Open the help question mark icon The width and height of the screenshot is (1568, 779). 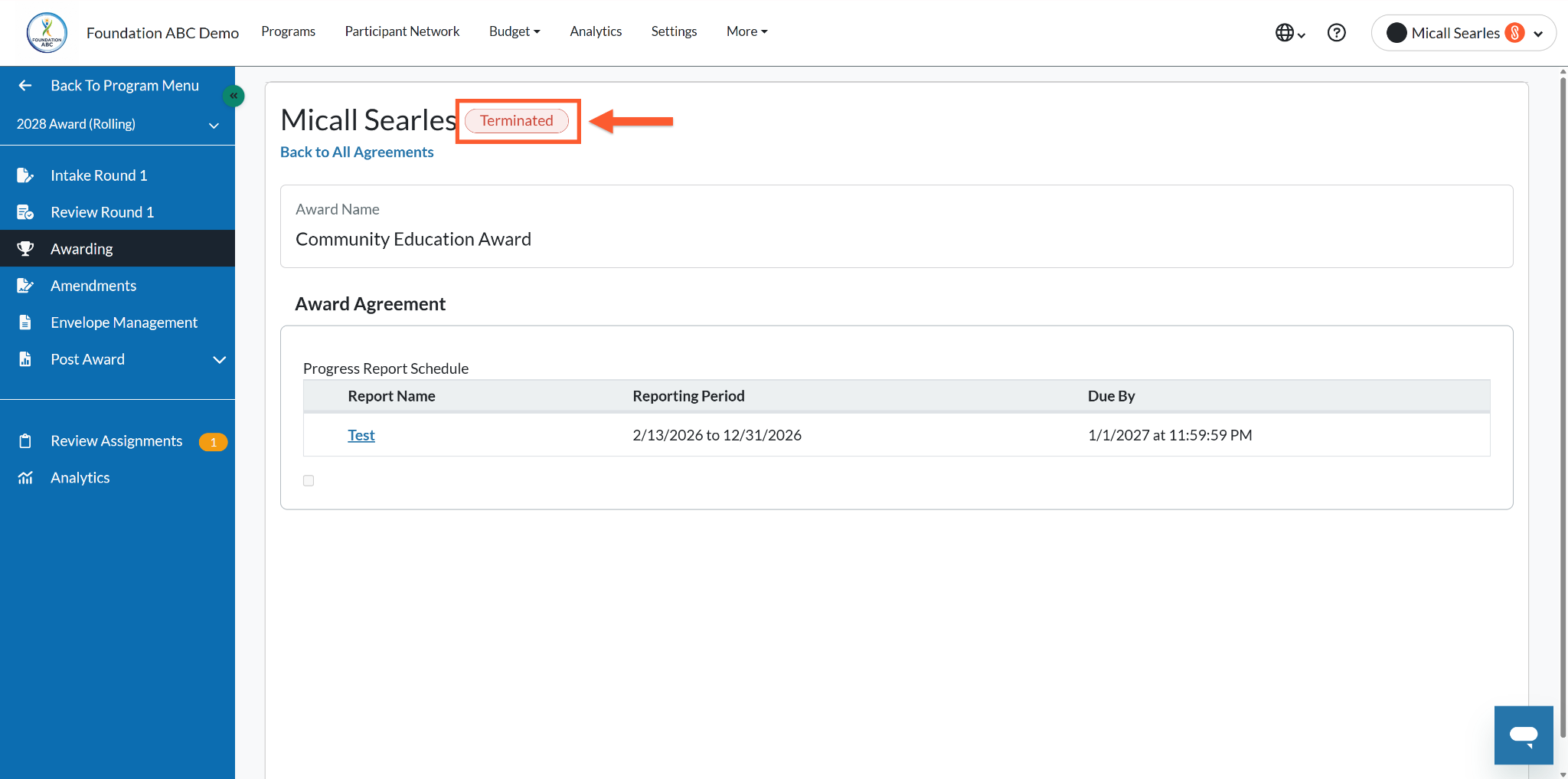click(x=1336, y=33)
